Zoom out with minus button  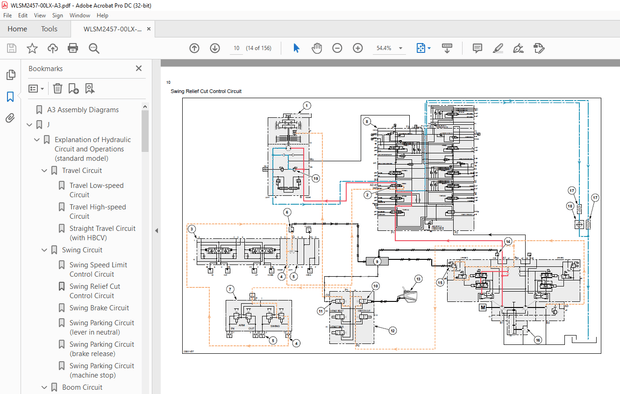click(337, 48)
